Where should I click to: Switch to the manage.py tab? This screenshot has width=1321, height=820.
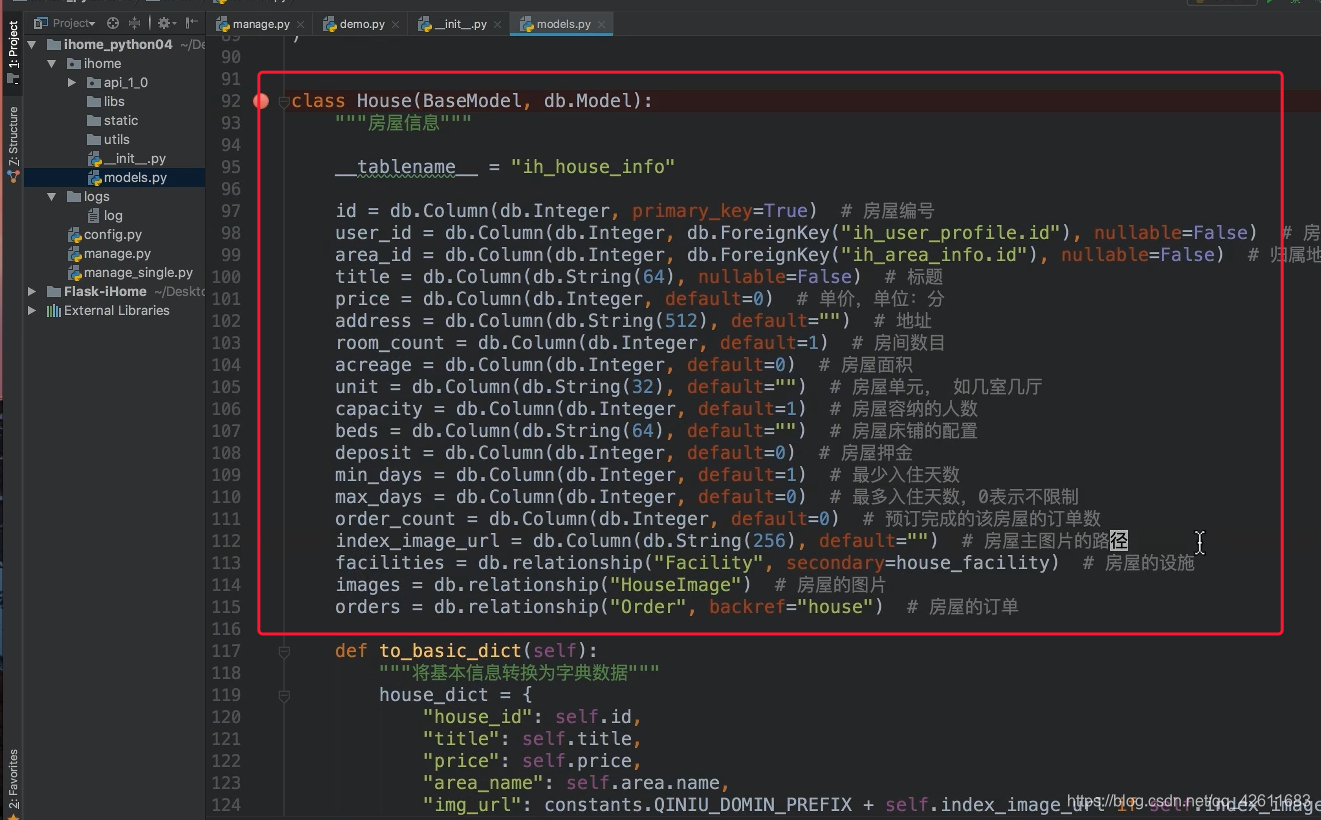[260, 24]
